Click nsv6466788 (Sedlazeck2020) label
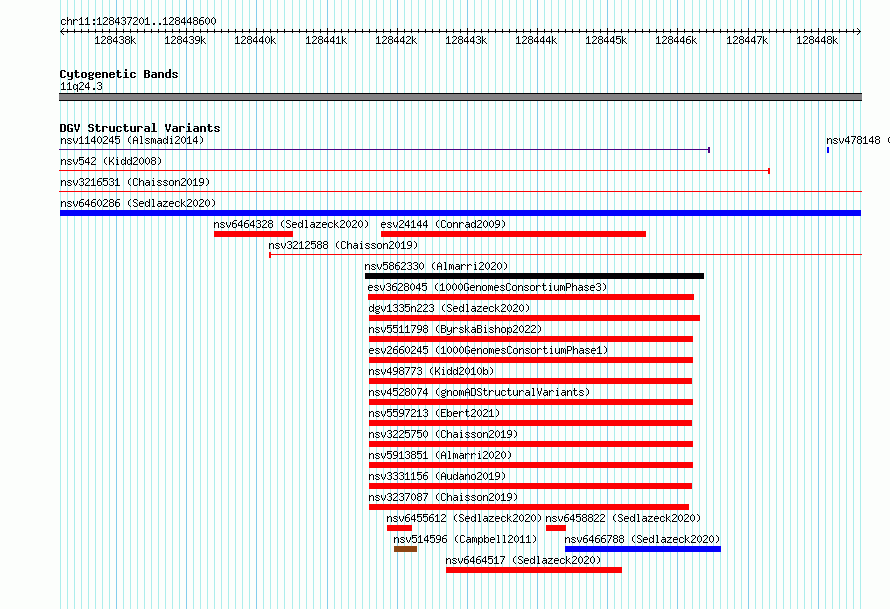The height and width of the screenshot is (609, 890). pos(642,539)
